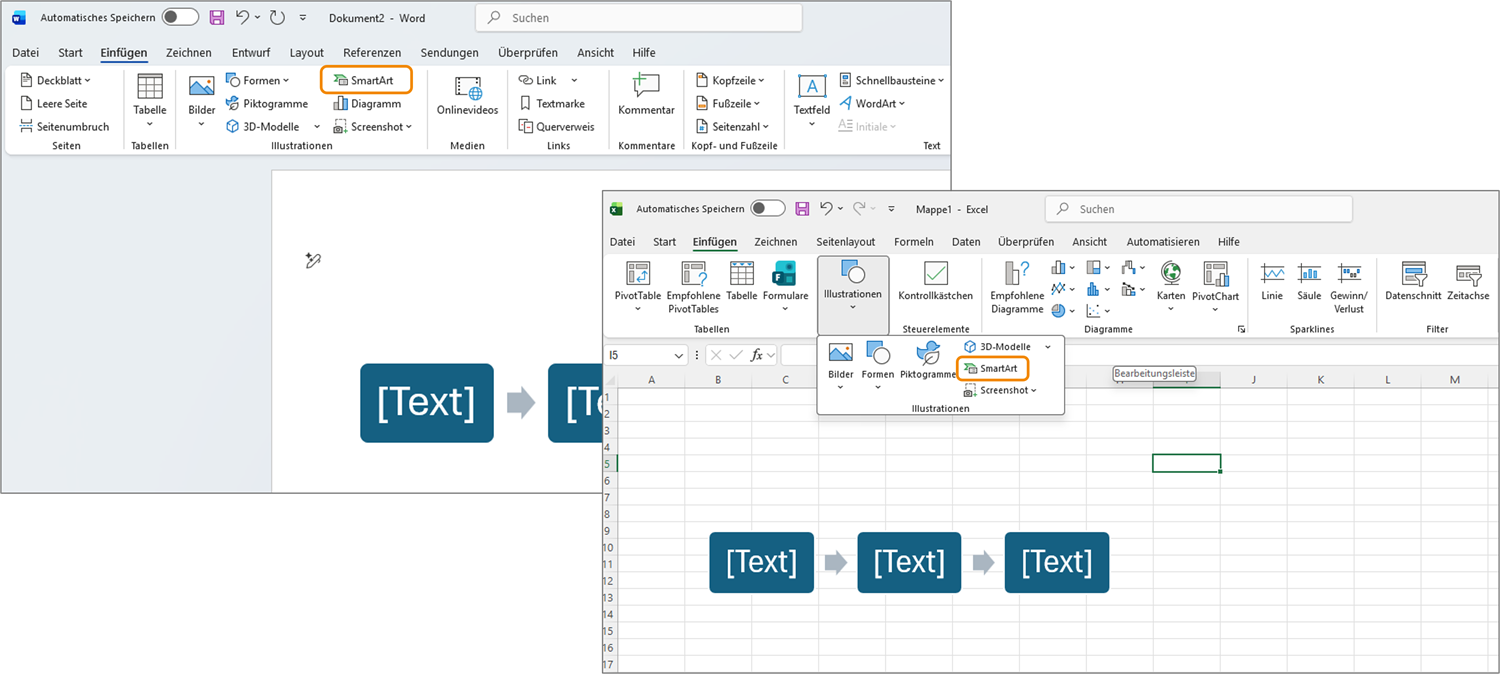Toggle Automatisches Speichern in Word
This screenshot has height=674, width=1500.
(180, 18)
